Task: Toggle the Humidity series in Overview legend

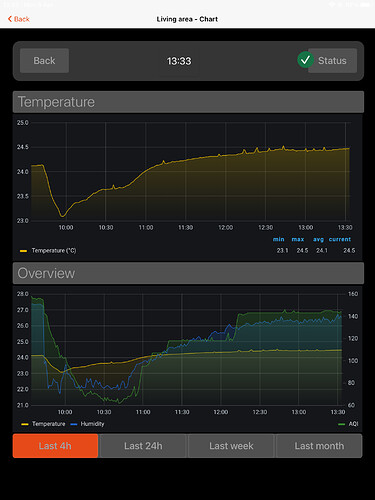Action: pyautogui.click(x=88, y=424)
